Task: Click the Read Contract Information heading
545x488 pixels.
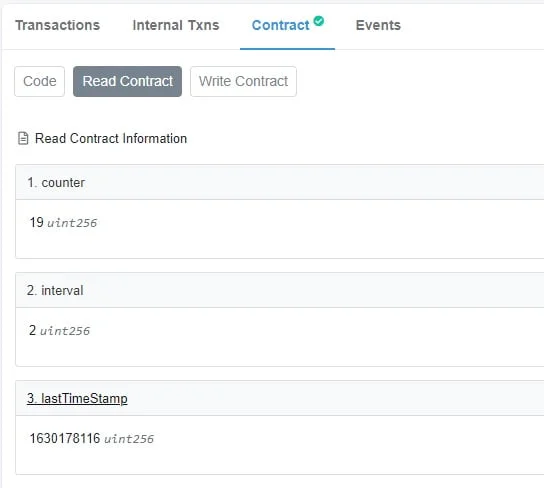Action: (x=111, y=138)
